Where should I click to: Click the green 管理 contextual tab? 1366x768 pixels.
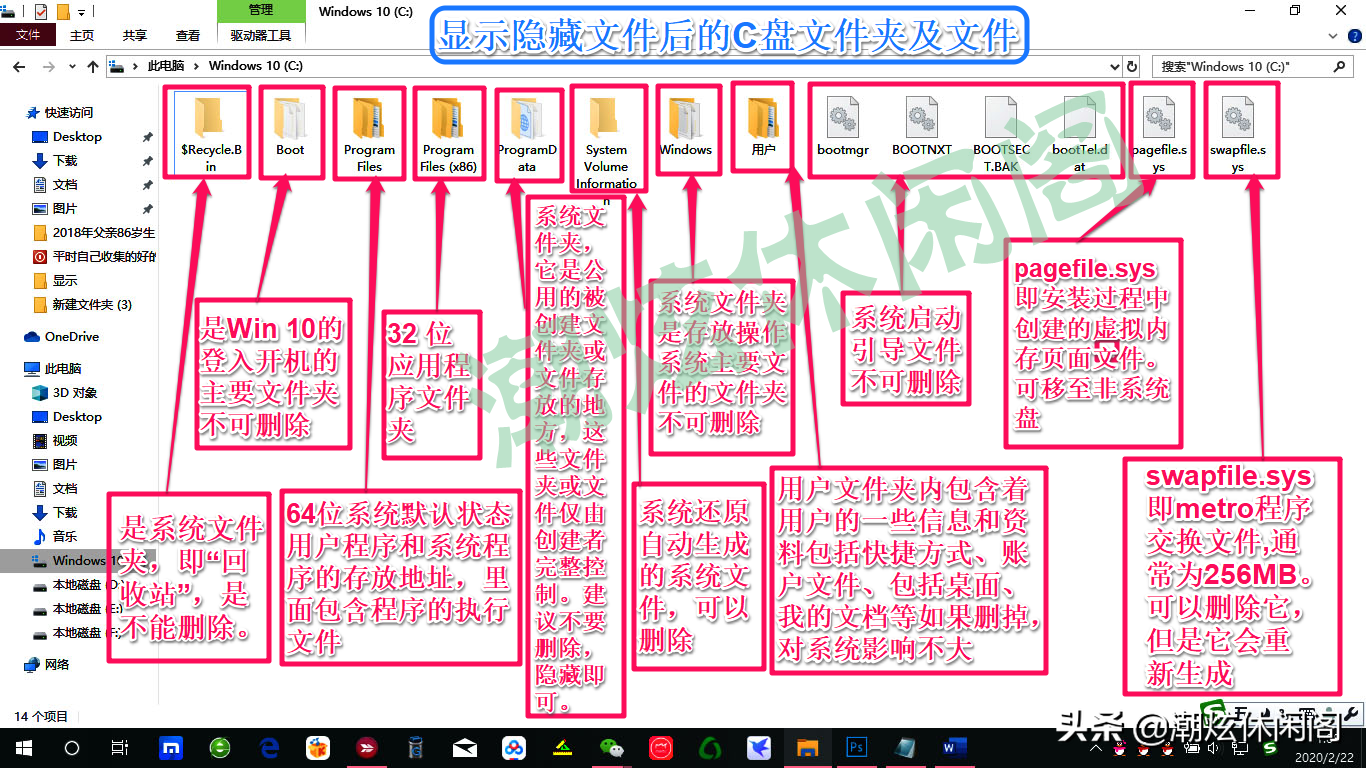click(x=261, y=11)
